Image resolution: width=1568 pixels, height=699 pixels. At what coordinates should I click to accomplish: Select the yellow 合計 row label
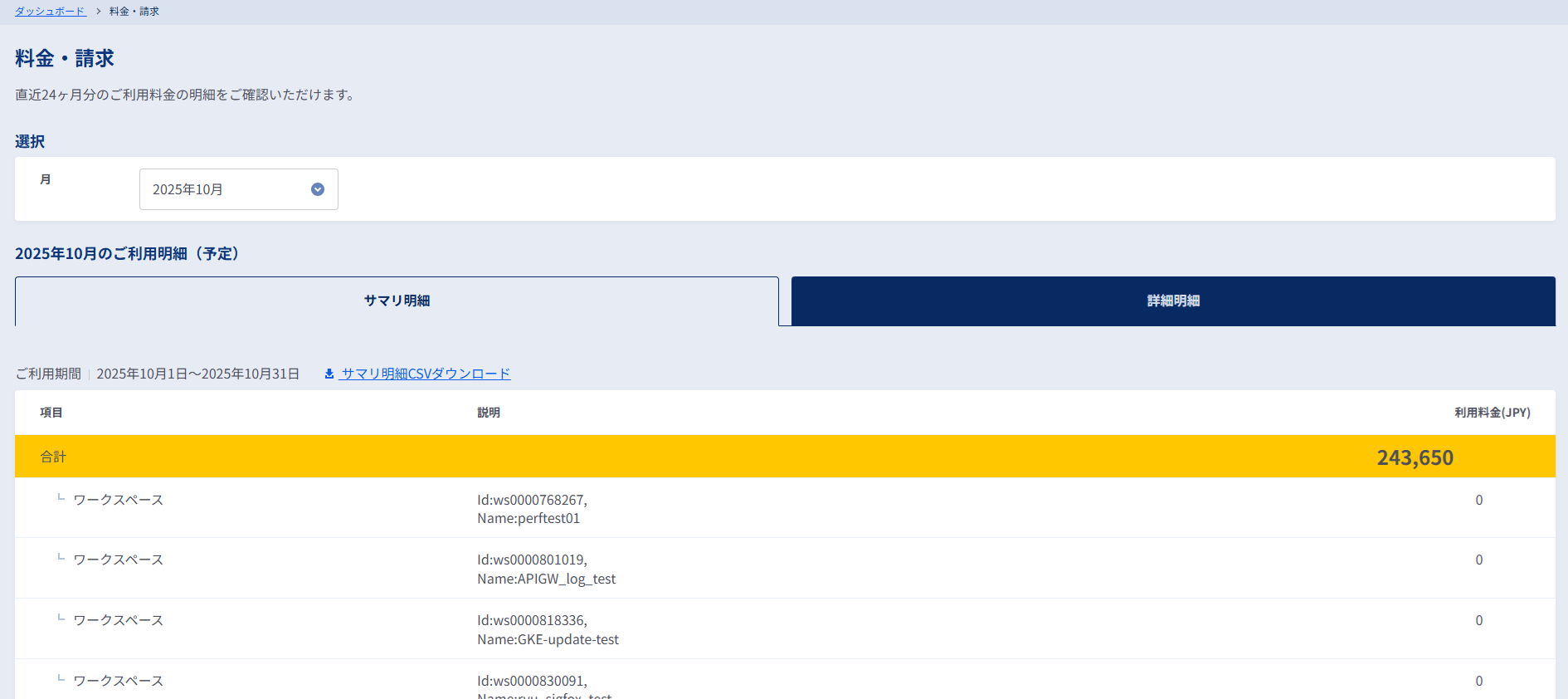point(53,457)
